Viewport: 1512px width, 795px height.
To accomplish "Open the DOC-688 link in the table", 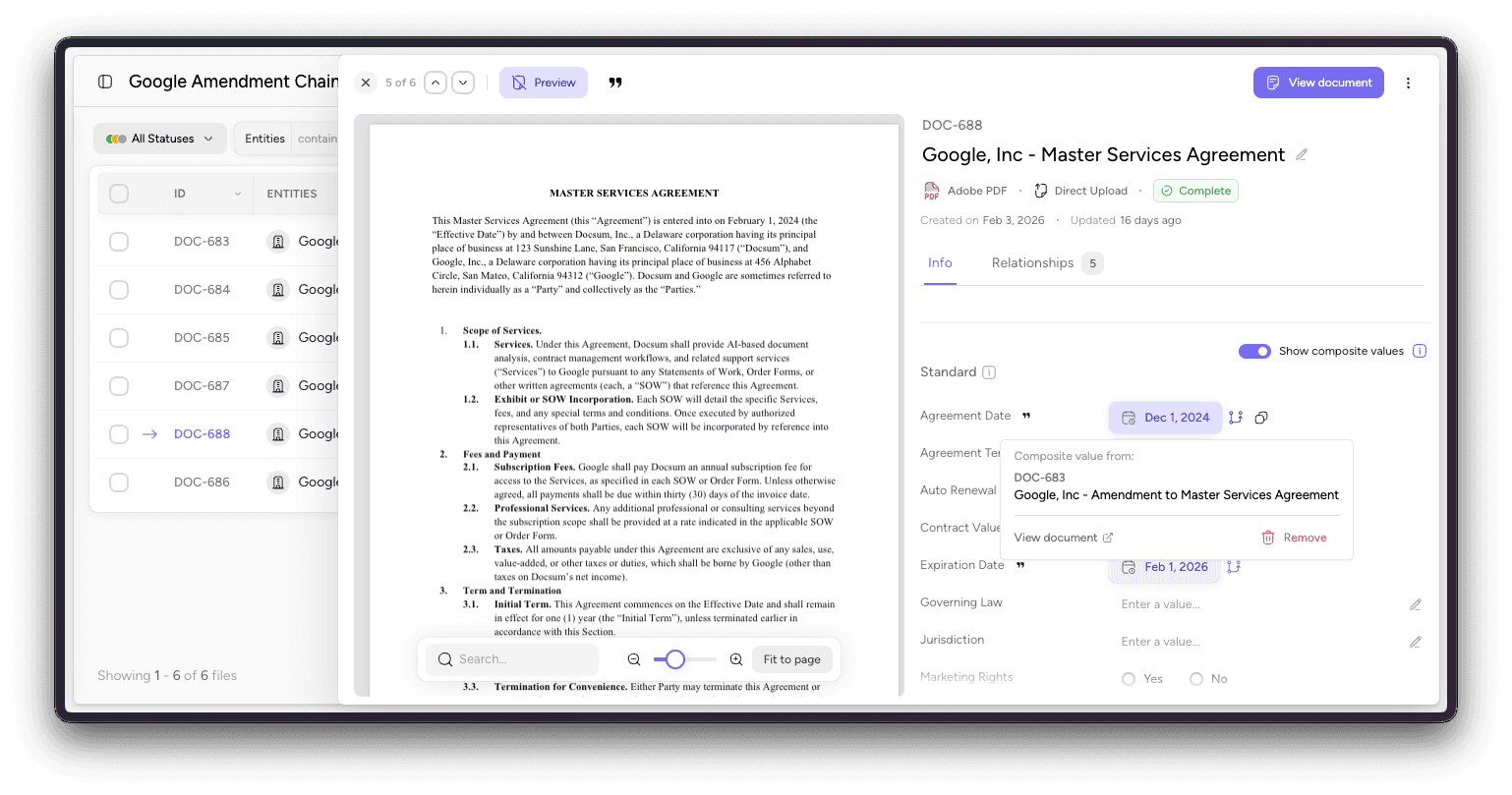I will click(x=202, y=433).
